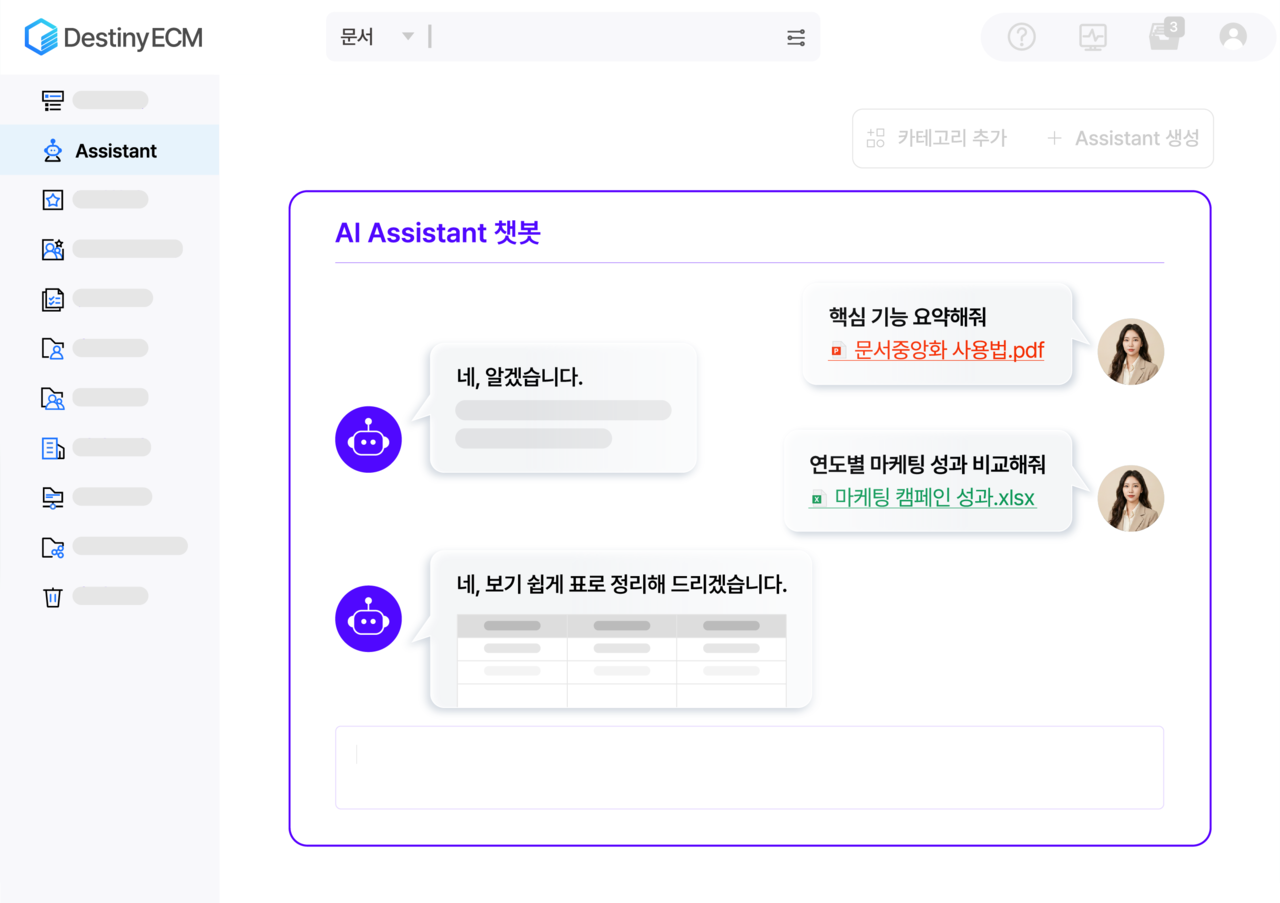Expand the 문서 search scope dropdown
Screen dimensions: 1280x903
coord(375,35)
